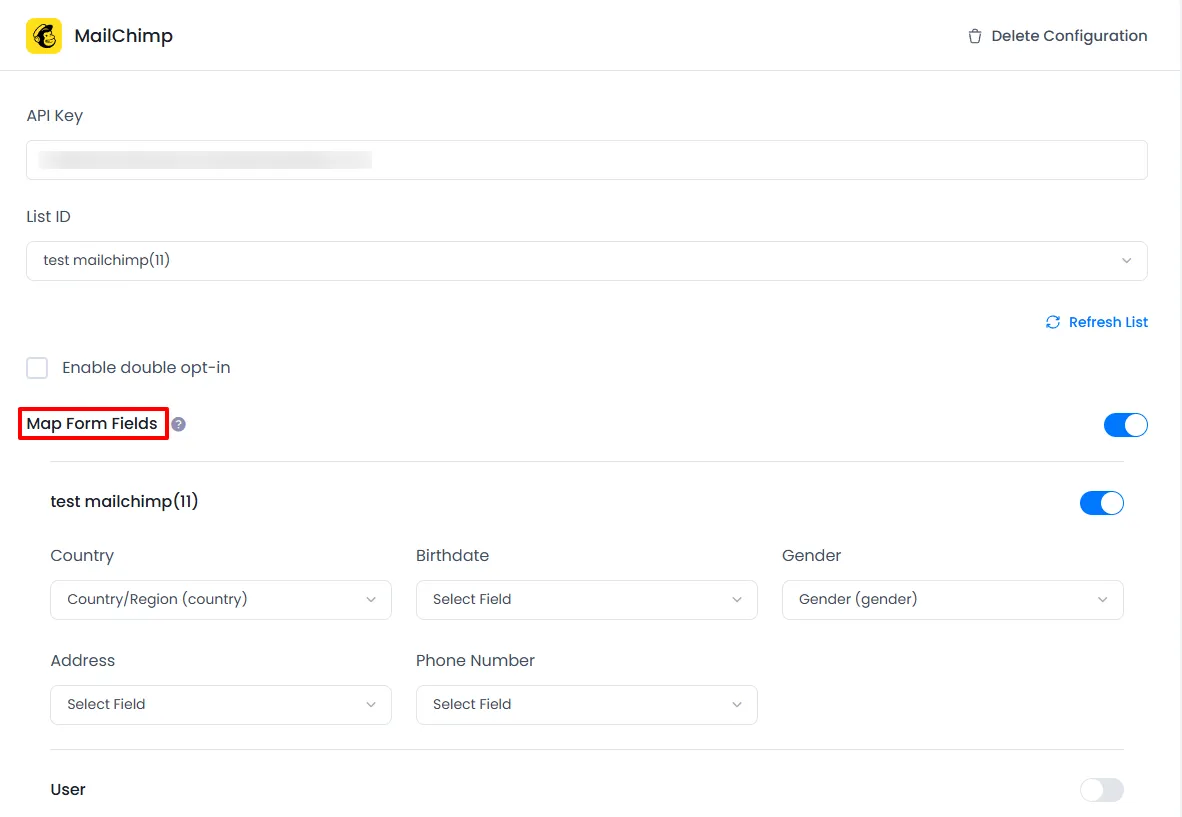Open the Address Select Field dropdown

pyautogui.click(x=220, y=705)
